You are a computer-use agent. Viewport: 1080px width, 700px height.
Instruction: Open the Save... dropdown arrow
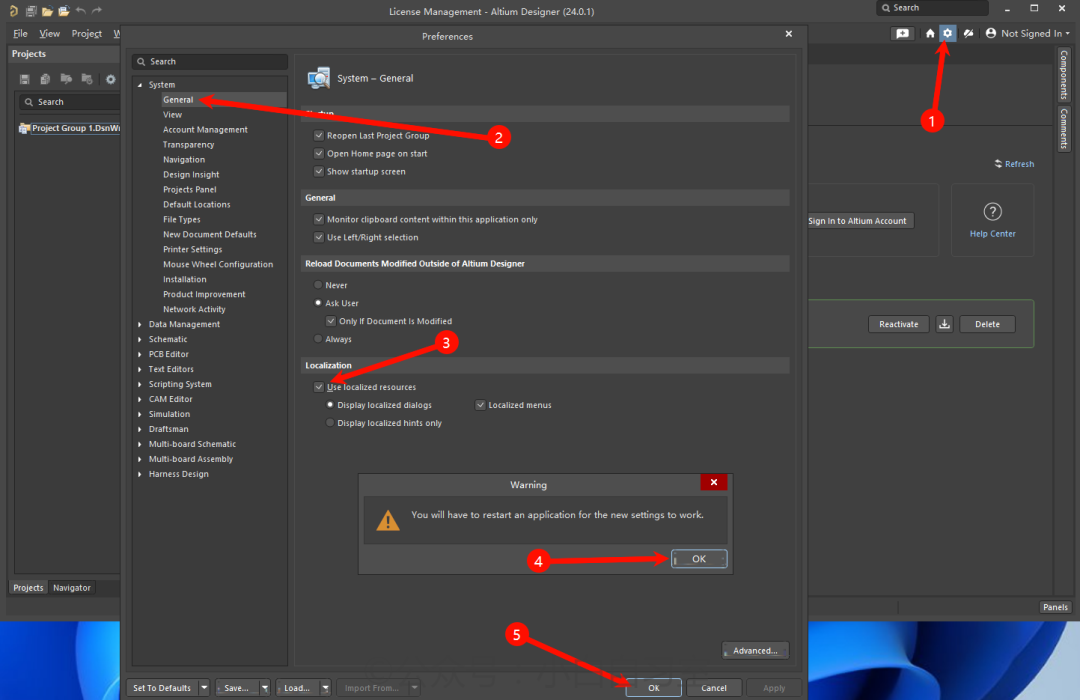coord(264,688)
